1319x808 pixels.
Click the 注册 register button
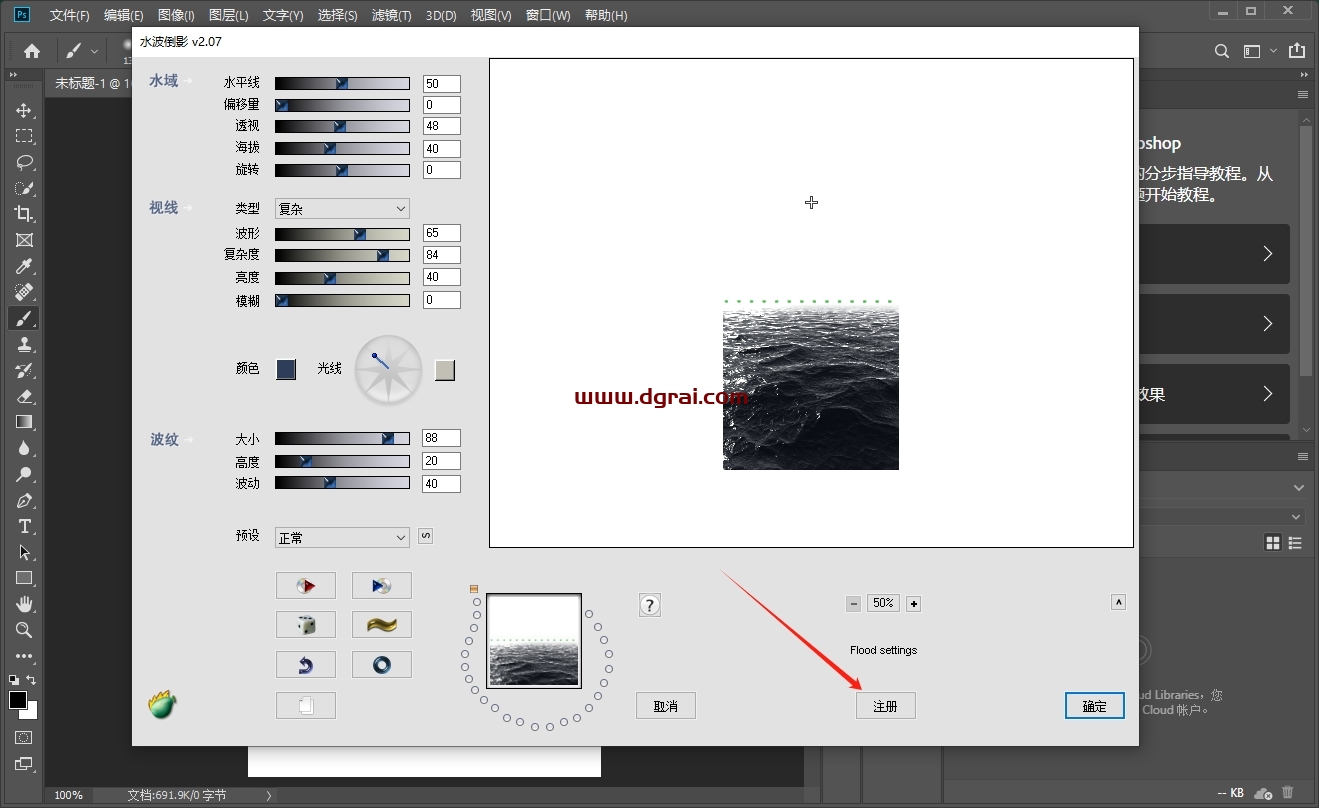point(886,706)
